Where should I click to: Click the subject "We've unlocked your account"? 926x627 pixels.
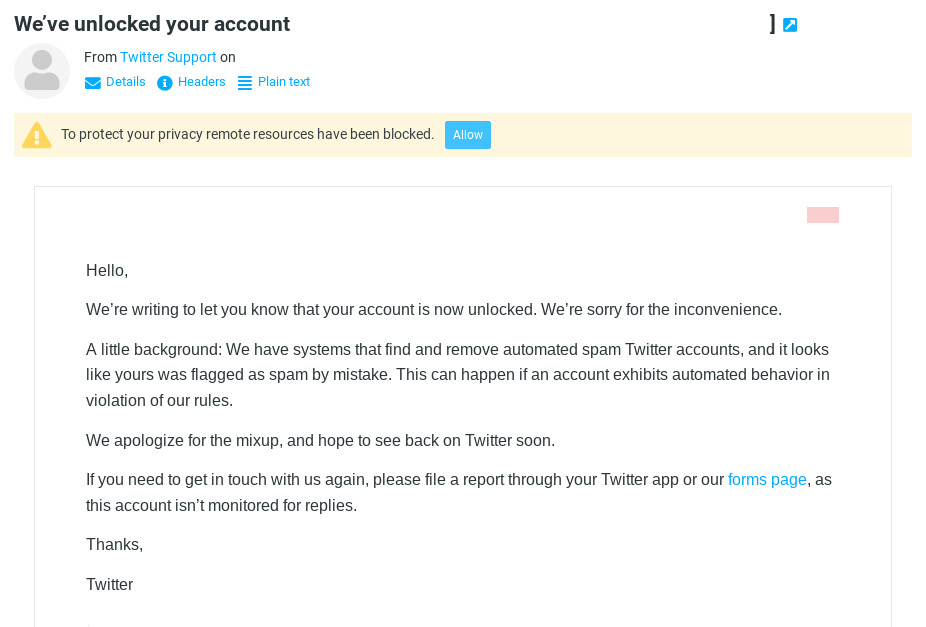[x=152, y=24]
